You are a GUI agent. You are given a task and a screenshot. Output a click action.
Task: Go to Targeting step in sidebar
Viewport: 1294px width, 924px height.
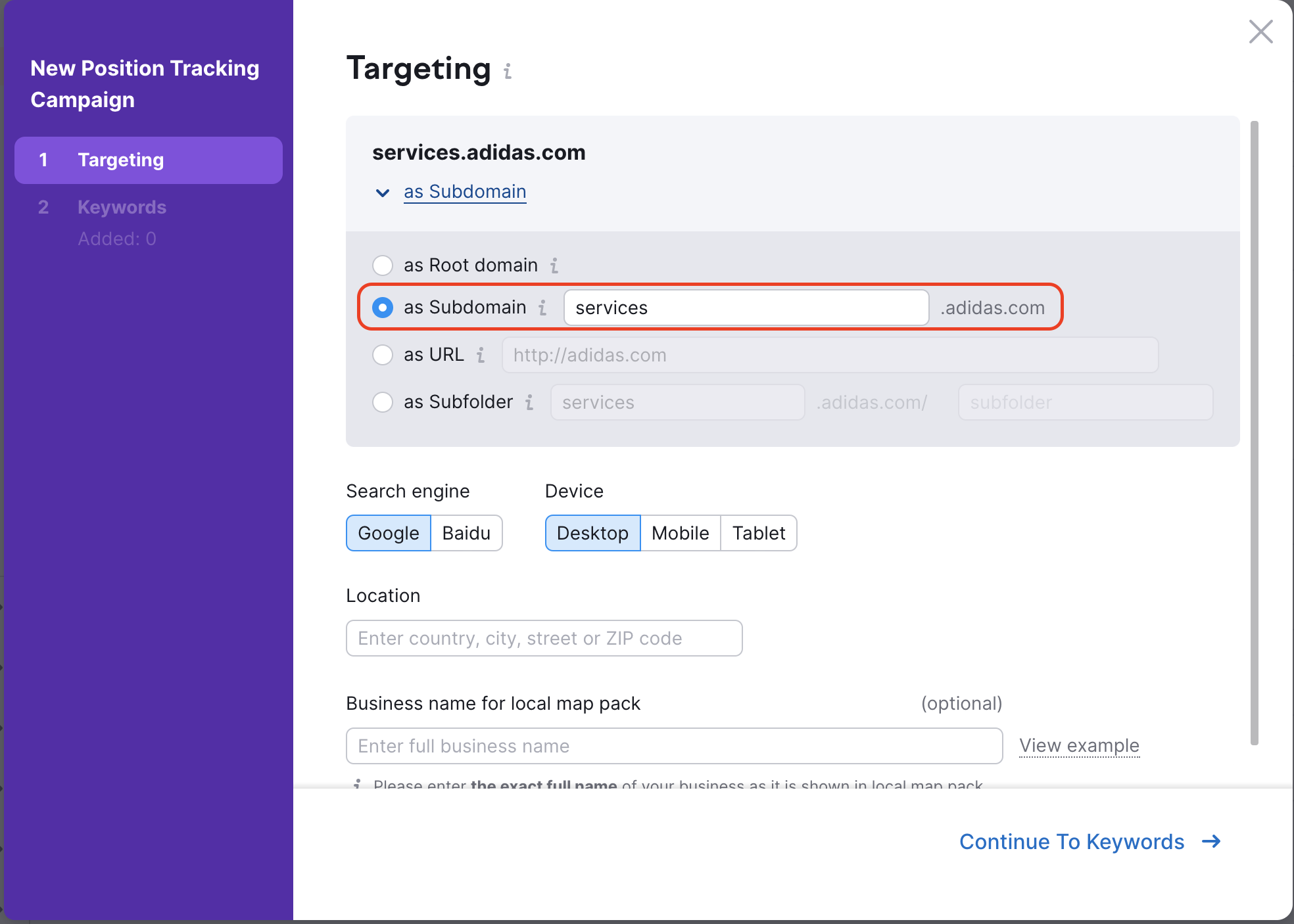(149, 160)
